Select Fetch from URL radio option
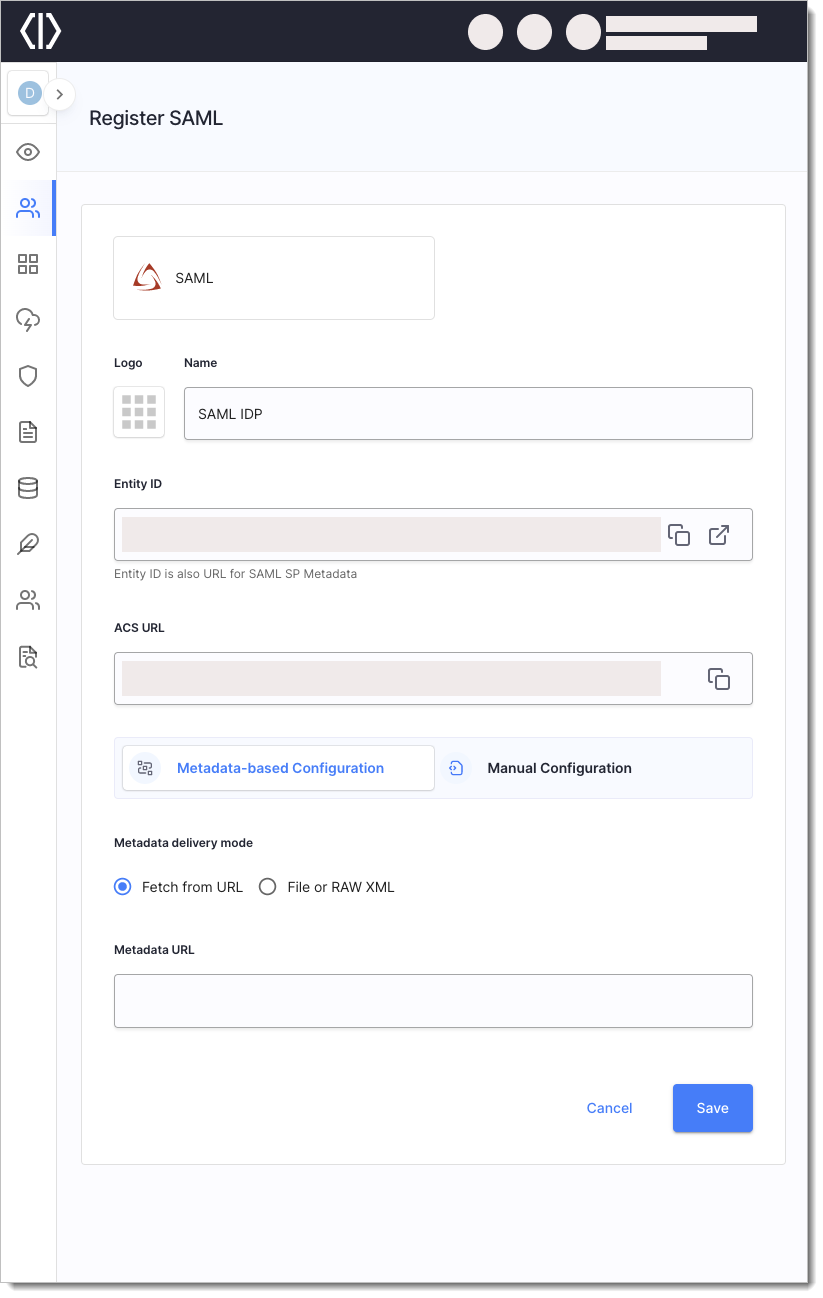This screenshot has width=823, height=1298. pos(123,886)
